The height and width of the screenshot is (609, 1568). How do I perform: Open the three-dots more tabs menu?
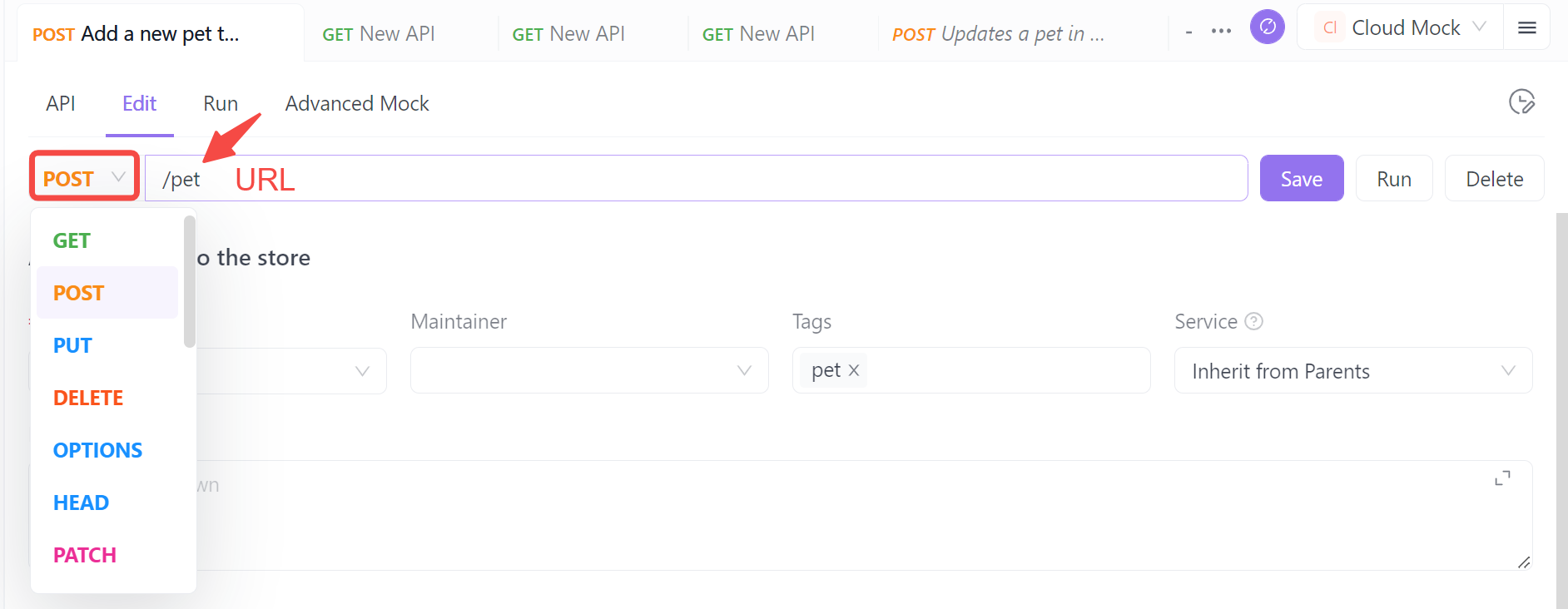[1221, 31]
